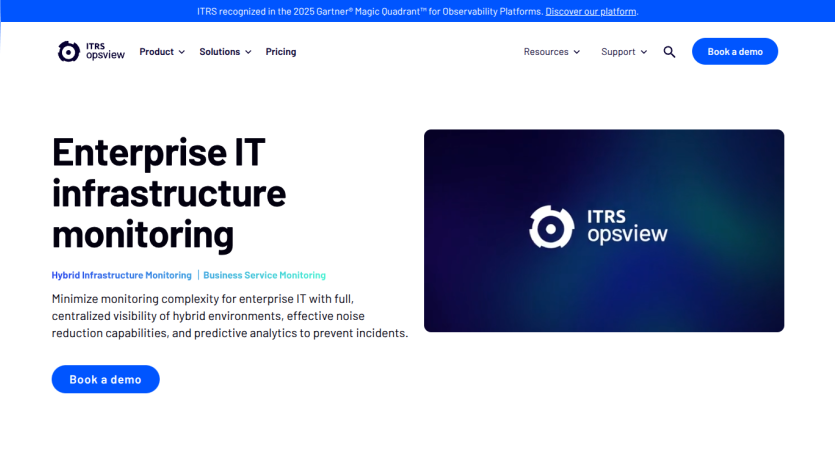Open Business Service Monitoring link
Image resolution: width=835 pixels, height=469 pixels.
pyautogui.click(x=264, y=275)
